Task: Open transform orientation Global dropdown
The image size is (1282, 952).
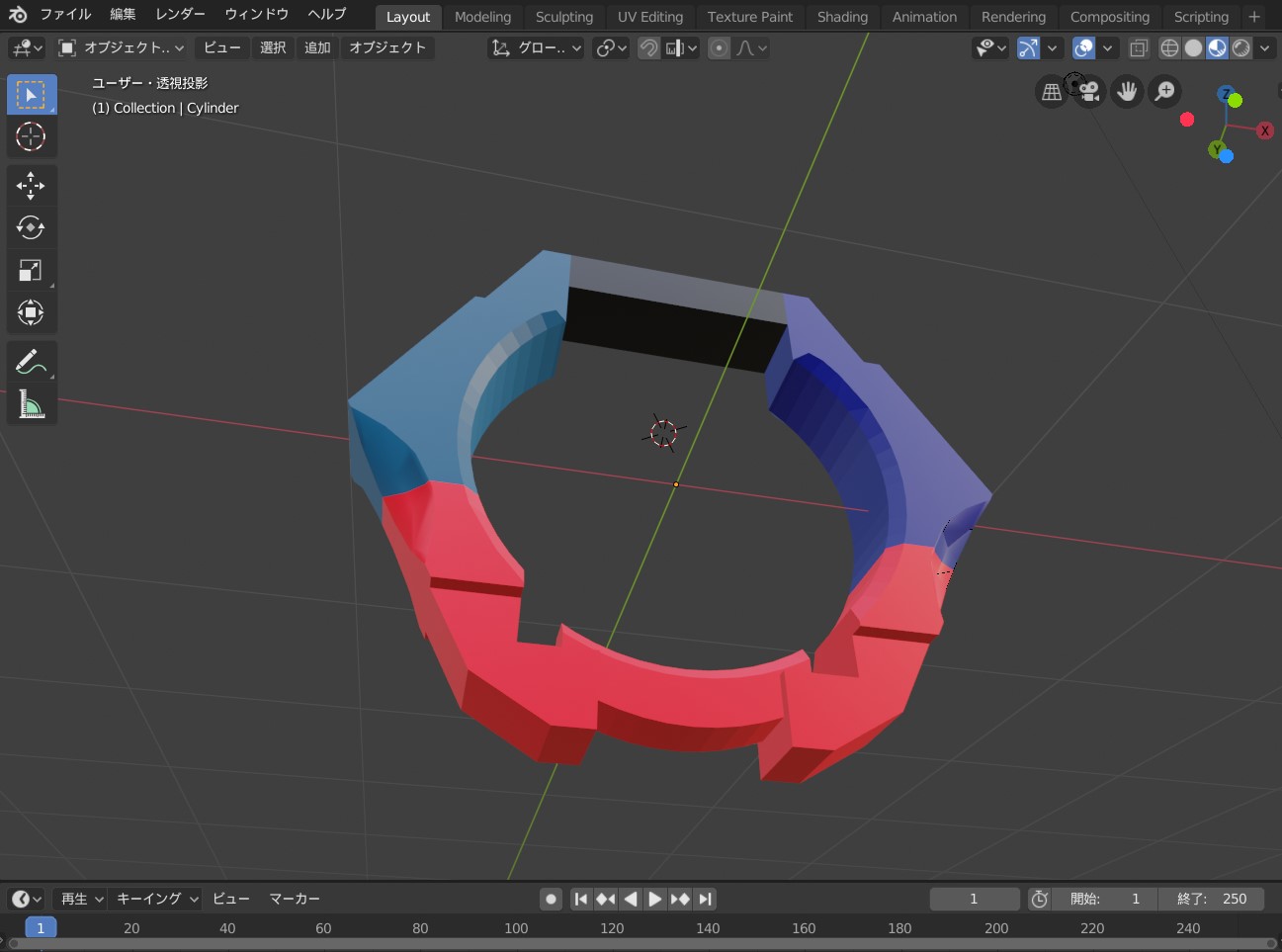Action: [x=536, y=48]
